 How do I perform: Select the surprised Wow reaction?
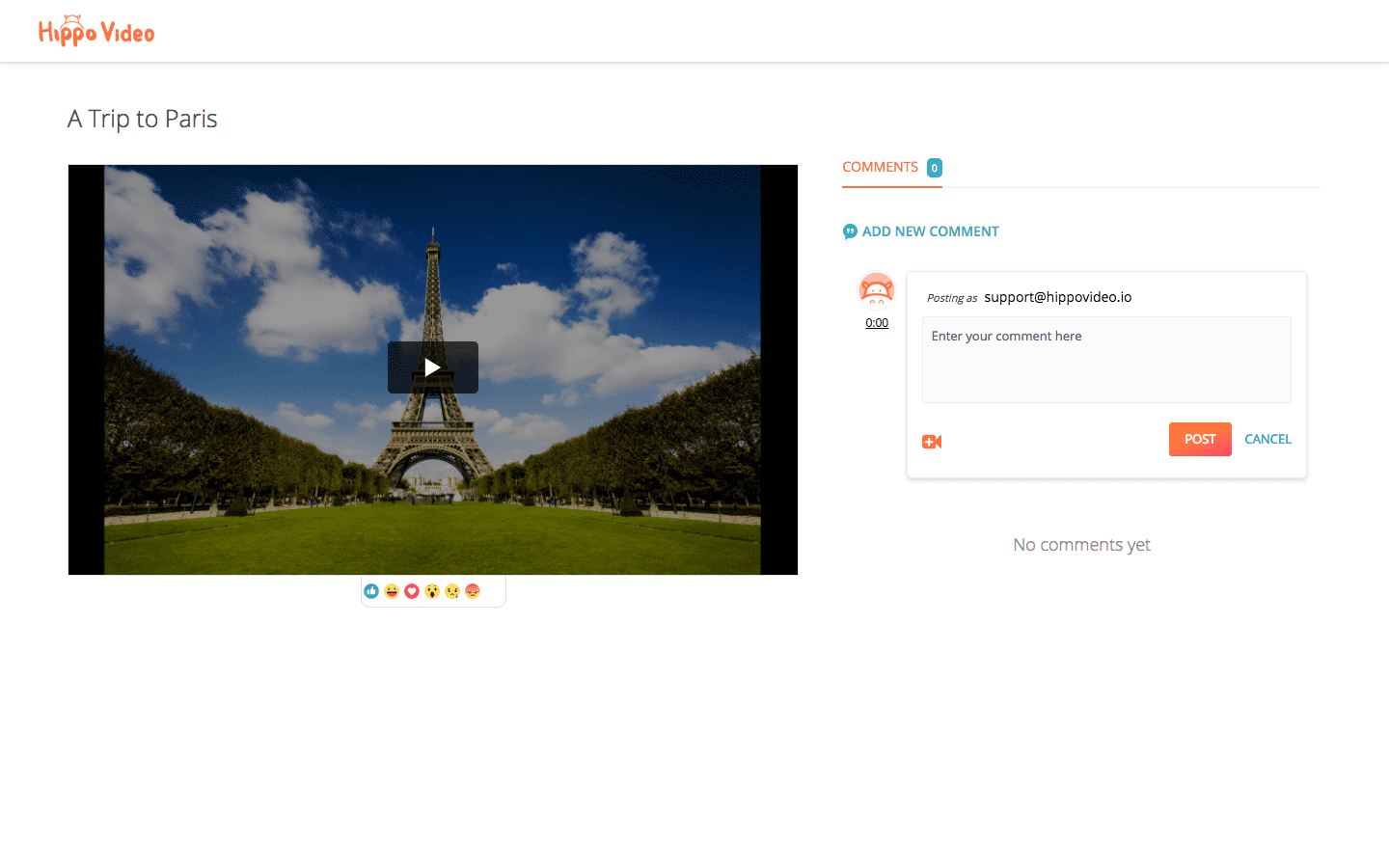pyautogui.click(x=432, y=590)
